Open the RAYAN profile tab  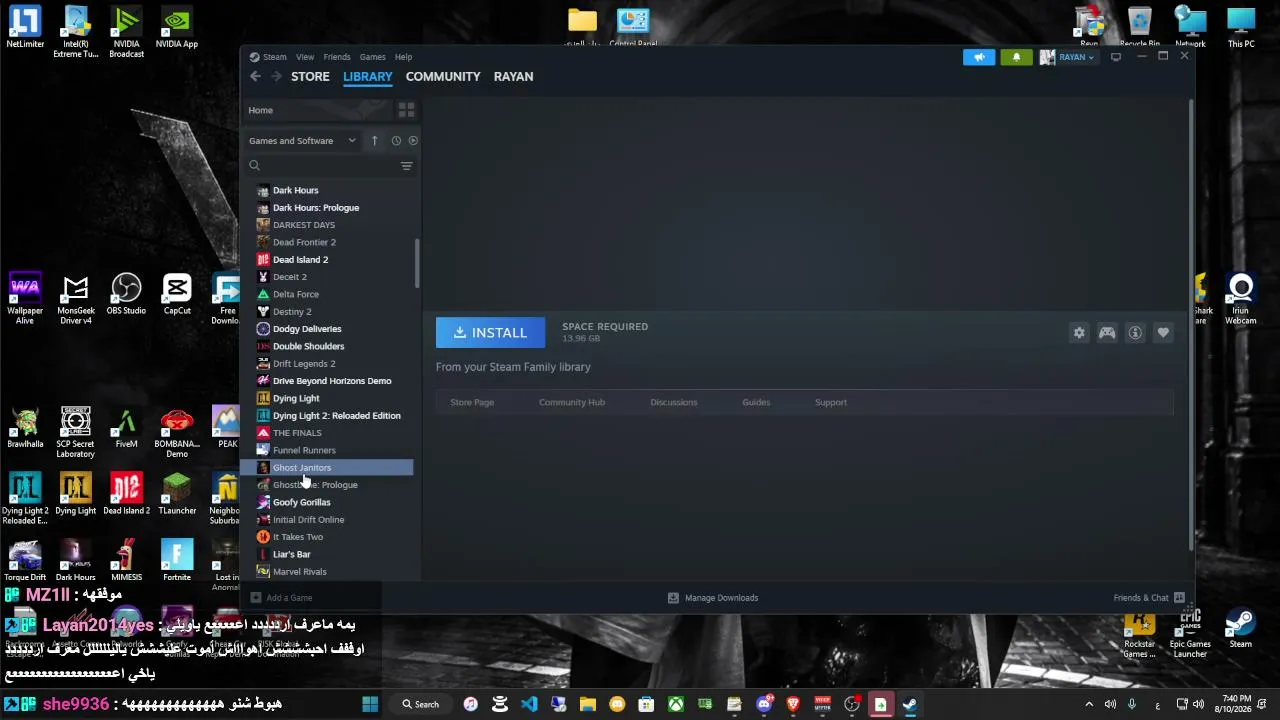(x=513, y=76)
